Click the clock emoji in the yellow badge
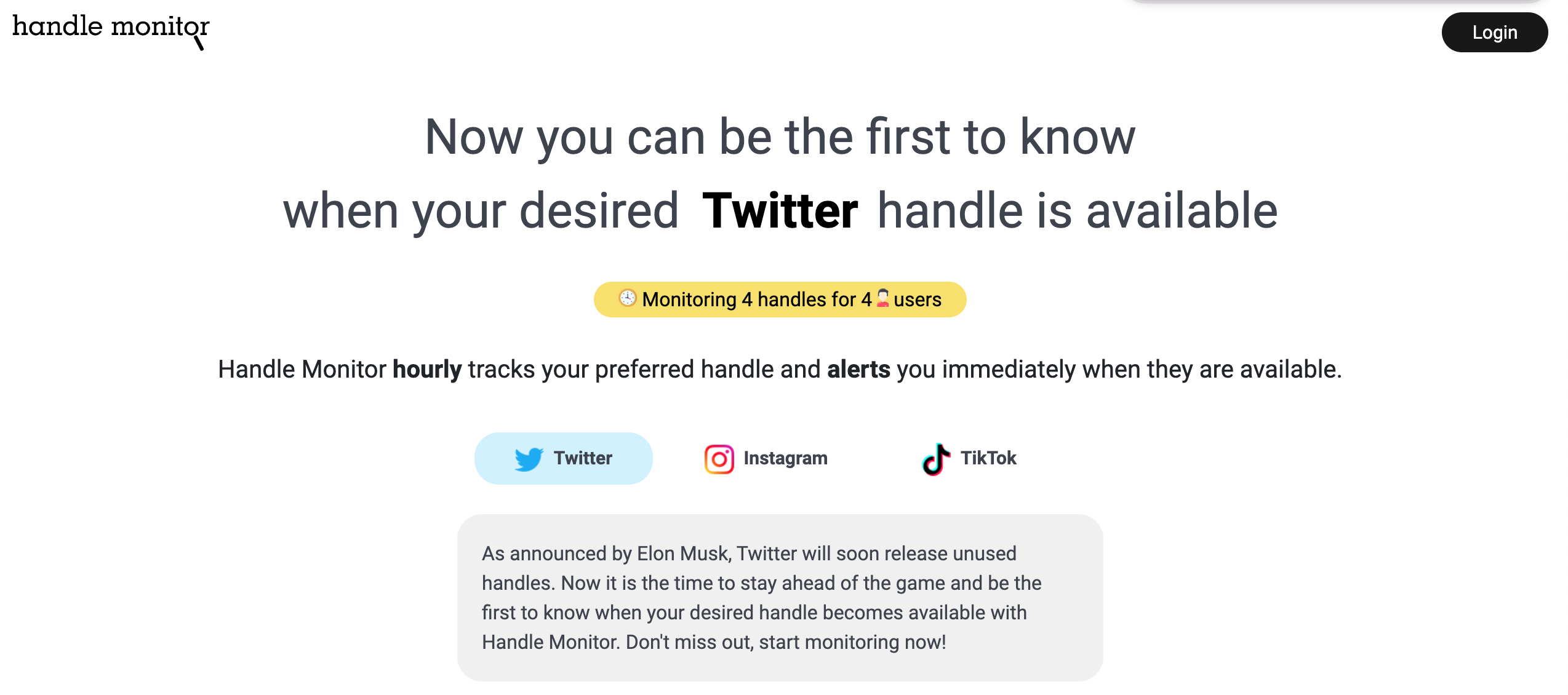 tap(627, 298)
